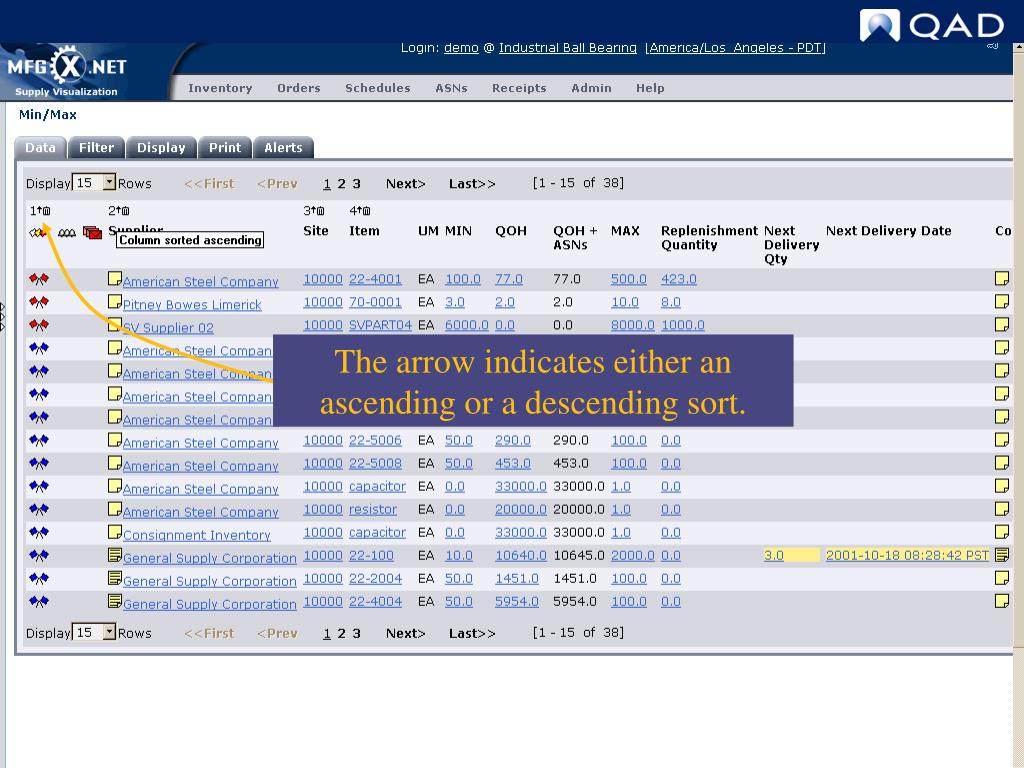Jump to Last>> page in top pager
1024x768 pixels.
pos(472,184)
